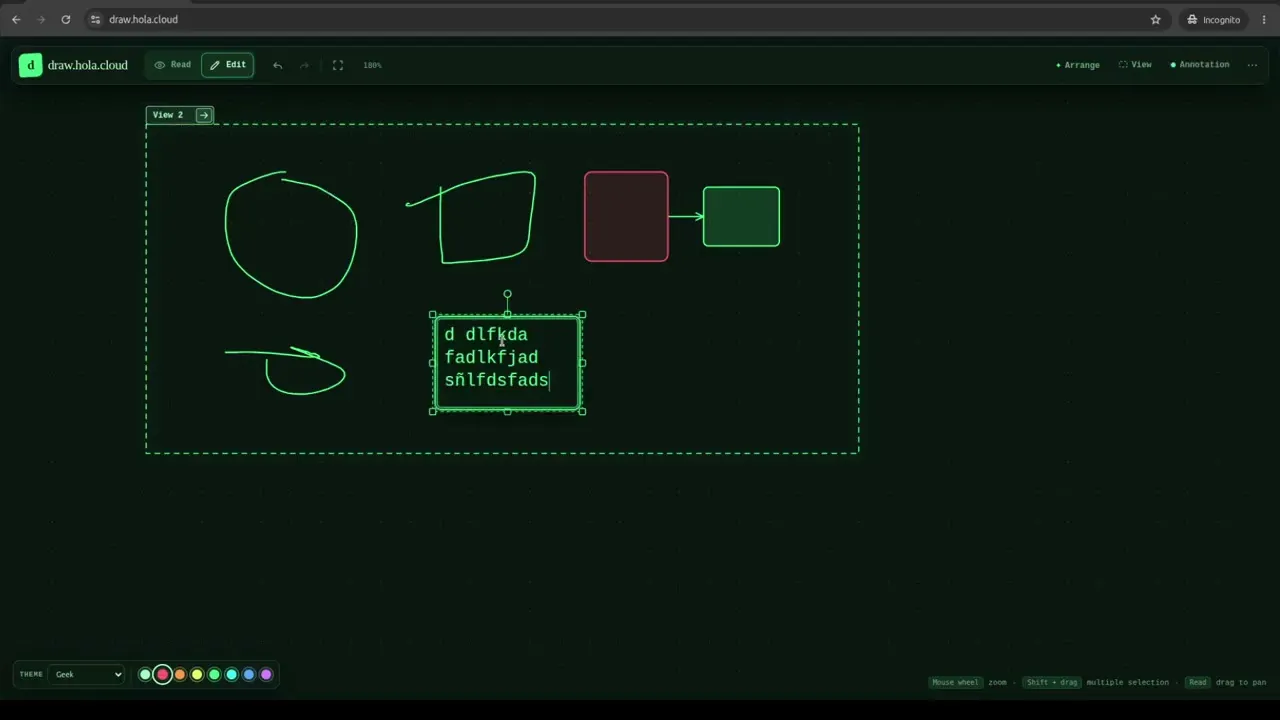
Task: Select the arrow connecting red and green boxes
Action: click(x=686, y=216)
